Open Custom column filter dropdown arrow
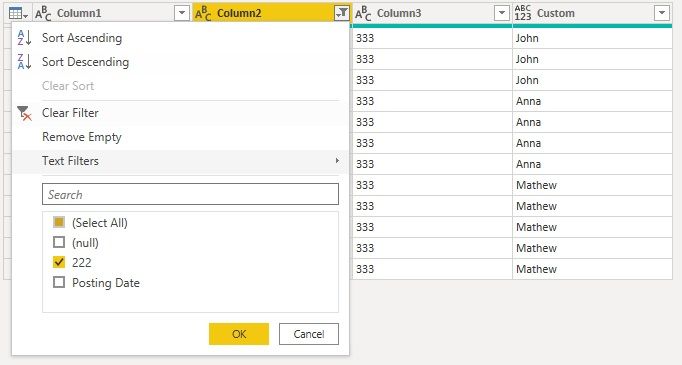This screenshot has height=365, width=682. click(x=662, y=13)
